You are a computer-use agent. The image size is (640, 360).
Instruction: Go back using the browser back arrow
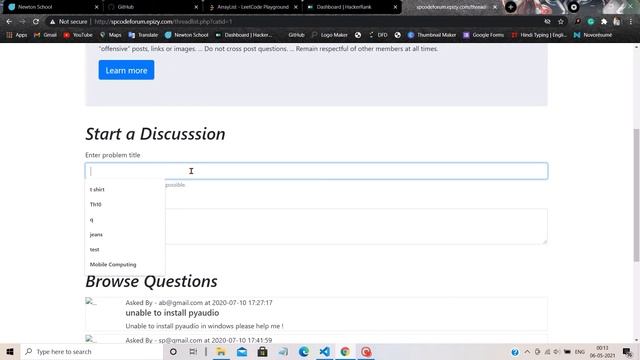pyautogui.click(x=9, y=22)
